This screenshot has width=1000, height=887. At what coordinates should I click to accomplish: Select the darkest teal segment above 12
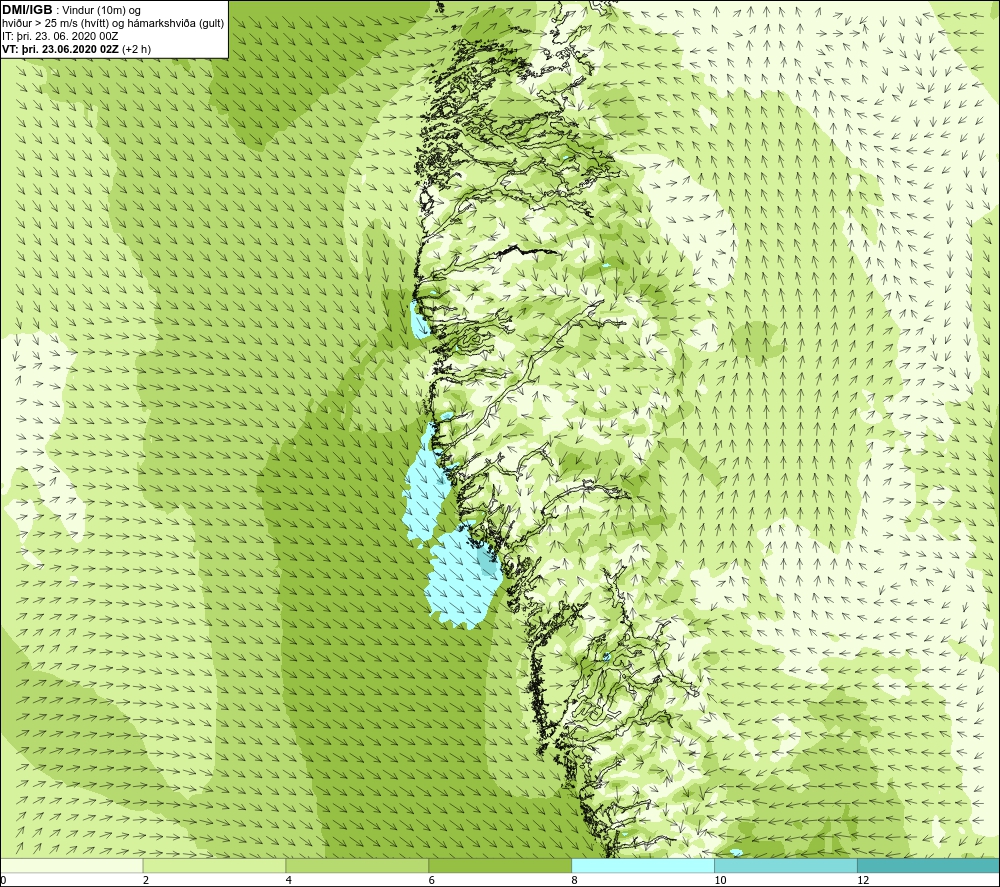point(929,865)
